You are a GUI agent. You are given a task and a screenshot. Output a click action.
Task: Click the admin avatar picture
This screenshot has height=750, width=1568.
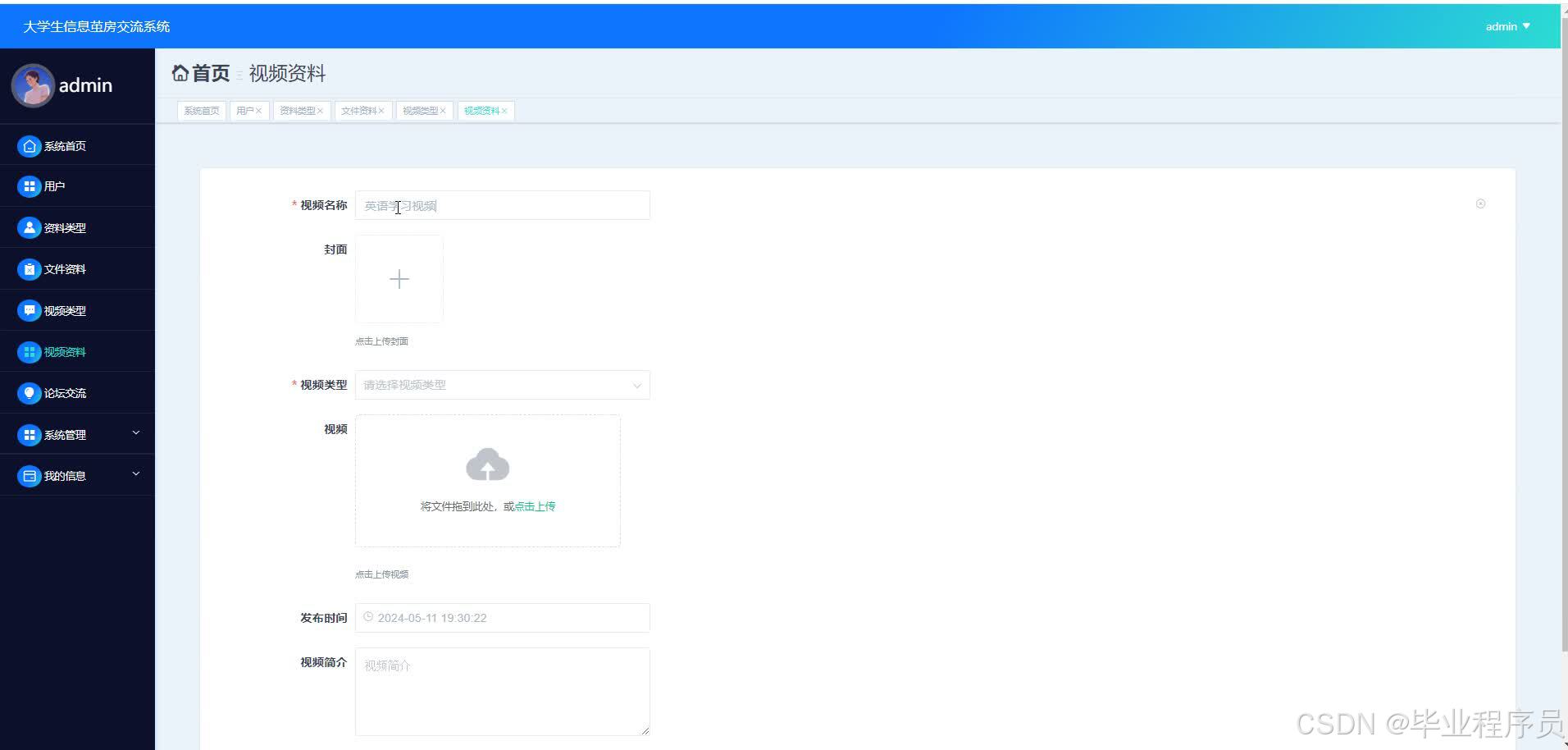(x=33, y=85)
